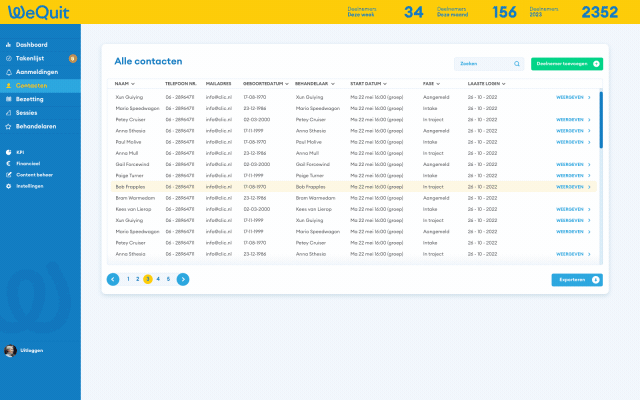
Task: Select the Anna Mull name cell
Action: tap(127, 153)
